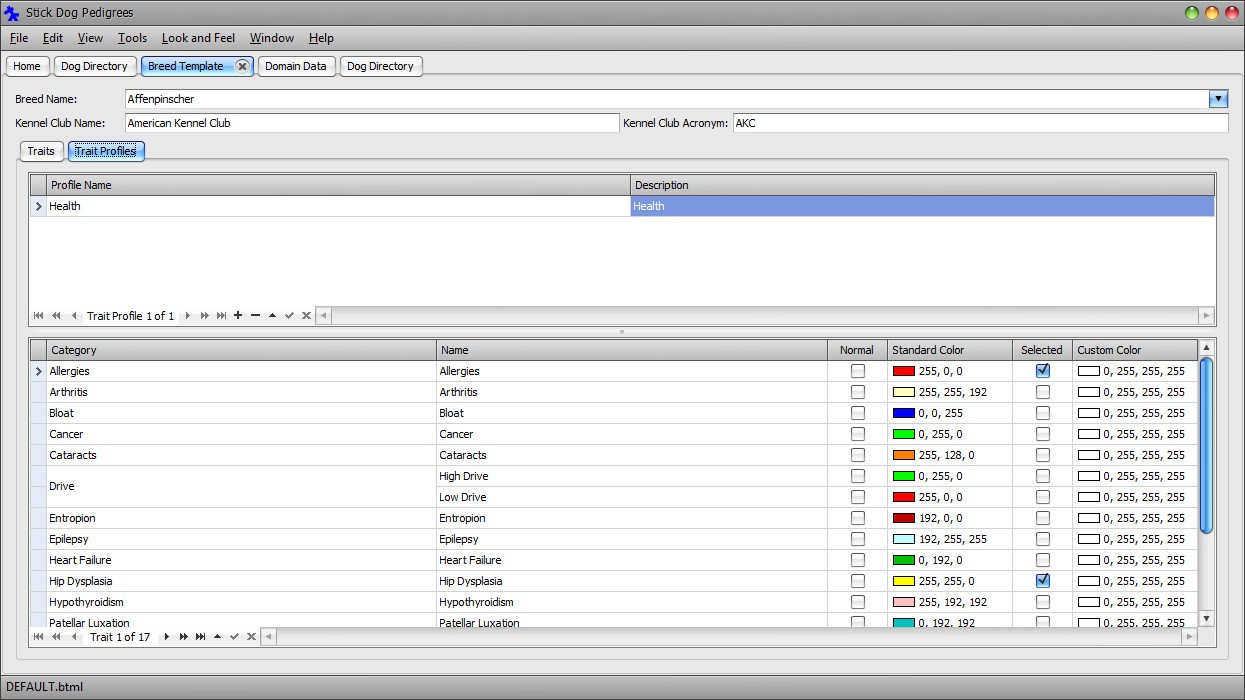Image resolution: width=1245 pixels, height=700 pixels.
Task: Delete the selected trait profile using the minus icon
Action: tap(256, 315)
